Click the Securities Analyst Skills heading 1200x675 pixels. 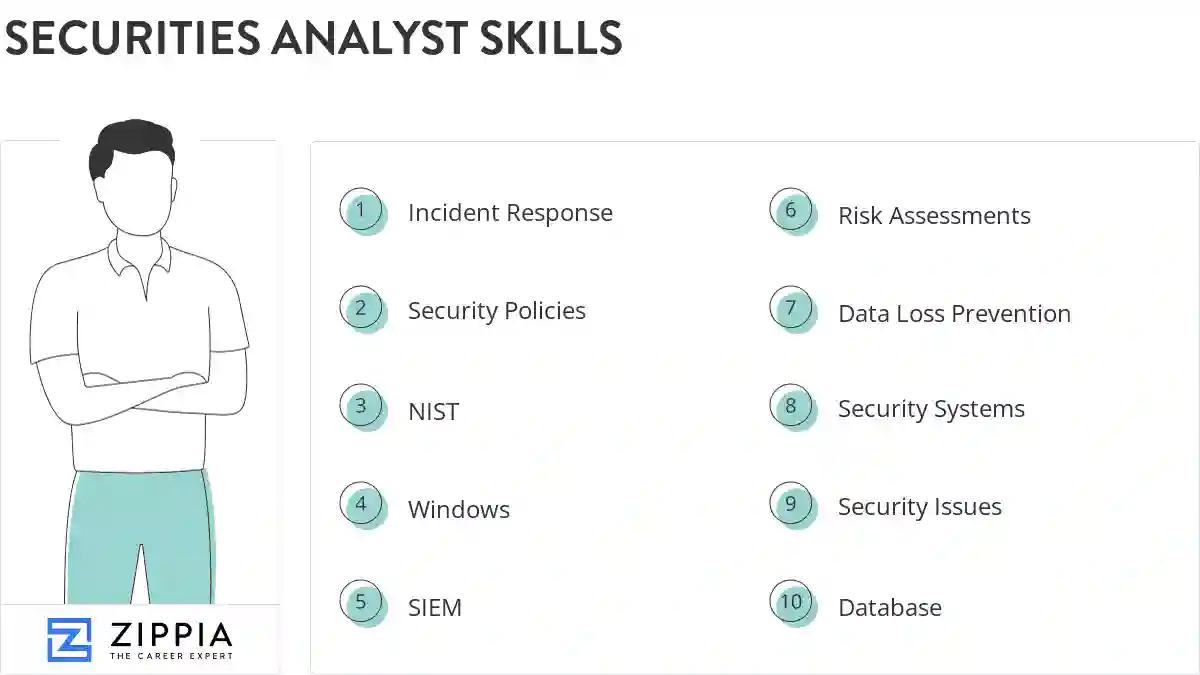(313, 38)
